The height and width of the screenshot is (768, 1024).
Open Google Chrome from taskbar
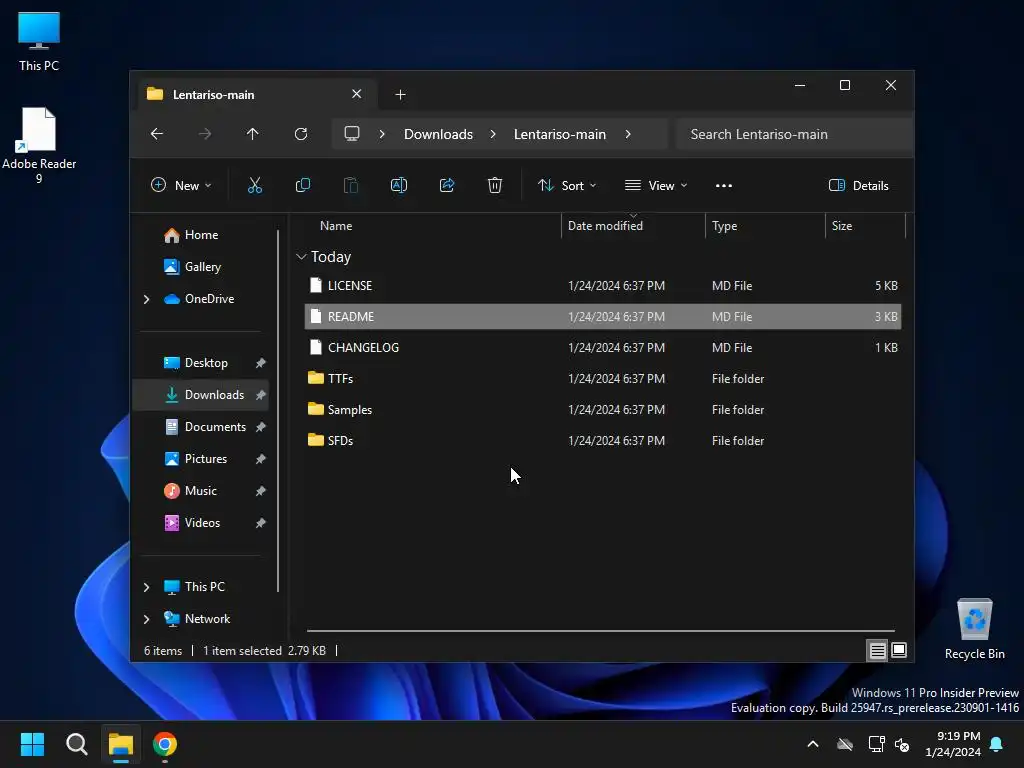(165, 744)
